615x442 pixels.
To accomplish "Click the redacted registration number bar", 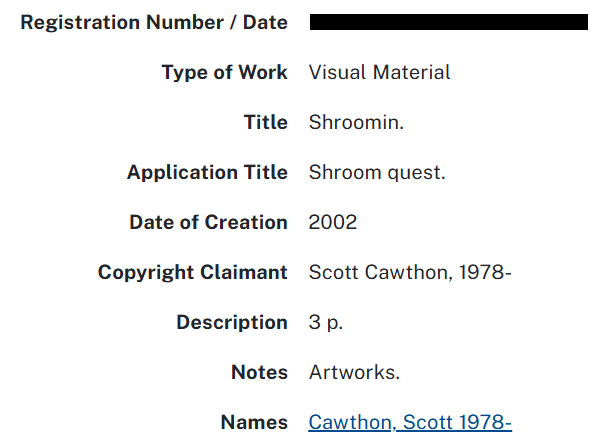I will [x=448, y=22].
